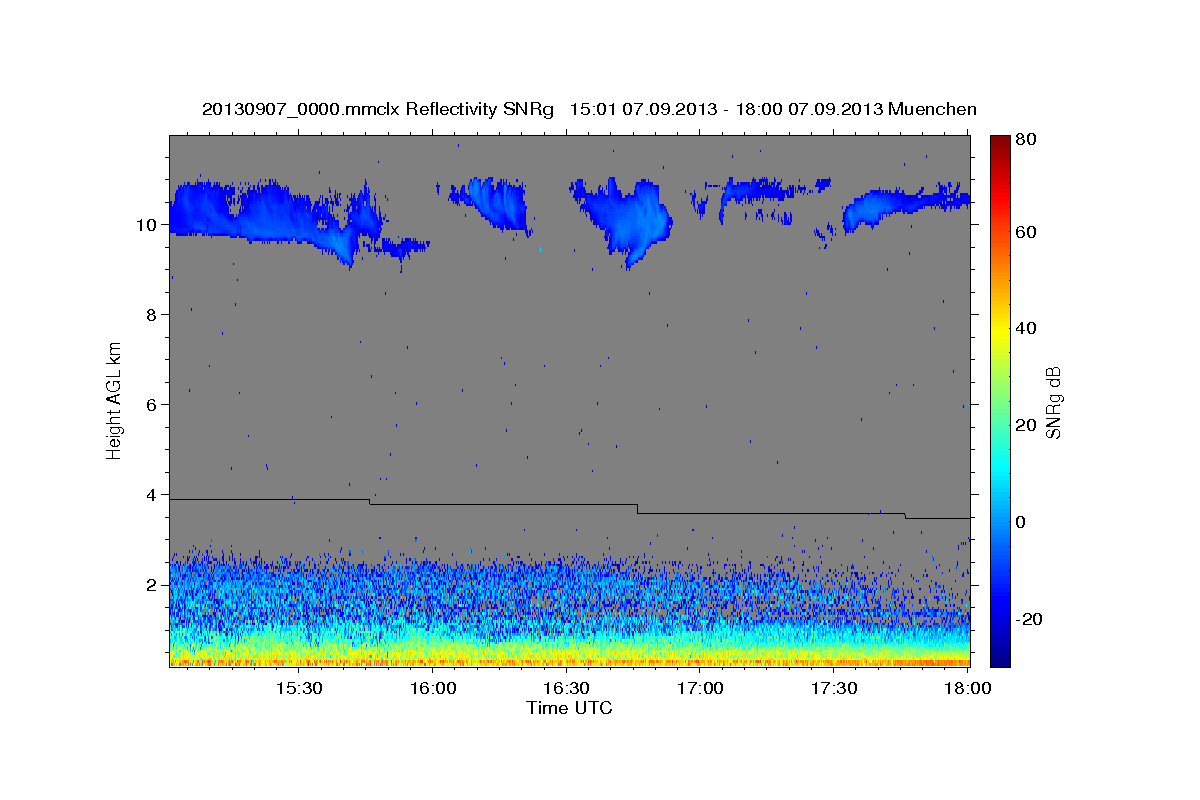Click the 16:30 time tick label
Image resolution: width=1200 pixels, height=800 pixels.
pos(566,689)
